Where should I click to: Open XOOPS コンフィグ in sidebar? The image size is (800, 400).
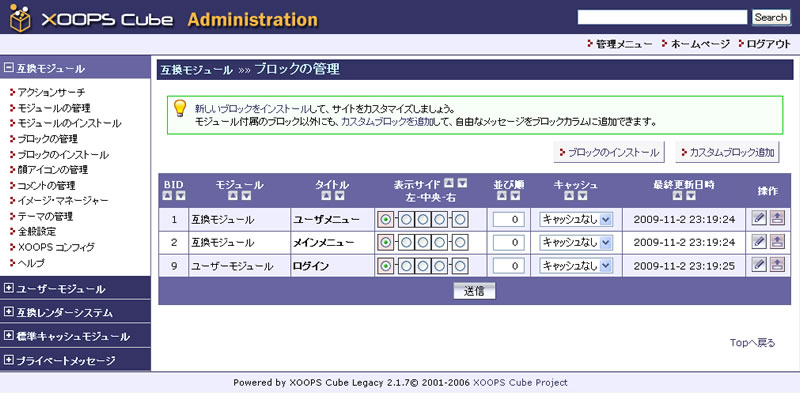pyautogui.click(x=56, y=247)
